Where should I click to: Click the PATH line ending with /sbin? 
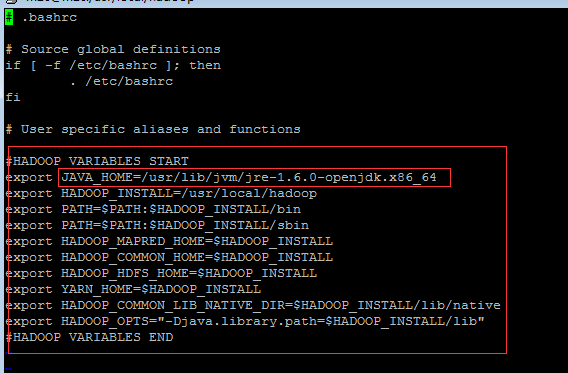[157, 225]
